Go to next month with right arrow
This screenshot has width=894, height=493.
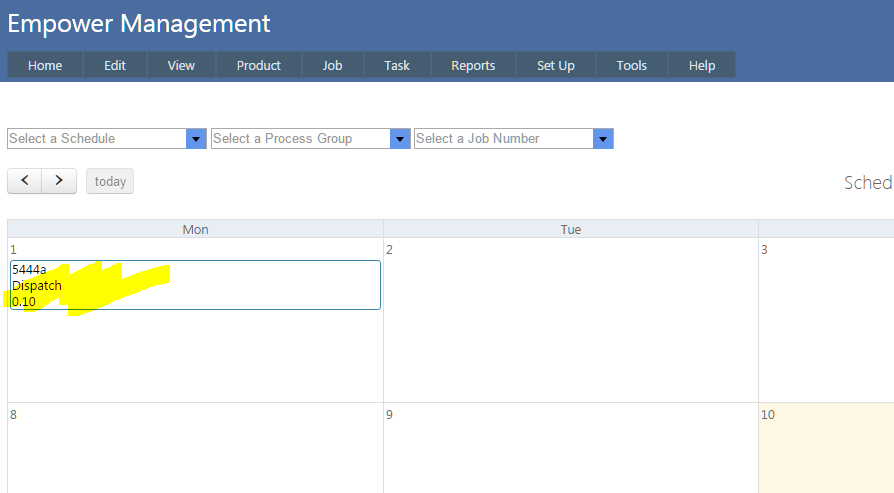click(59, 181)
